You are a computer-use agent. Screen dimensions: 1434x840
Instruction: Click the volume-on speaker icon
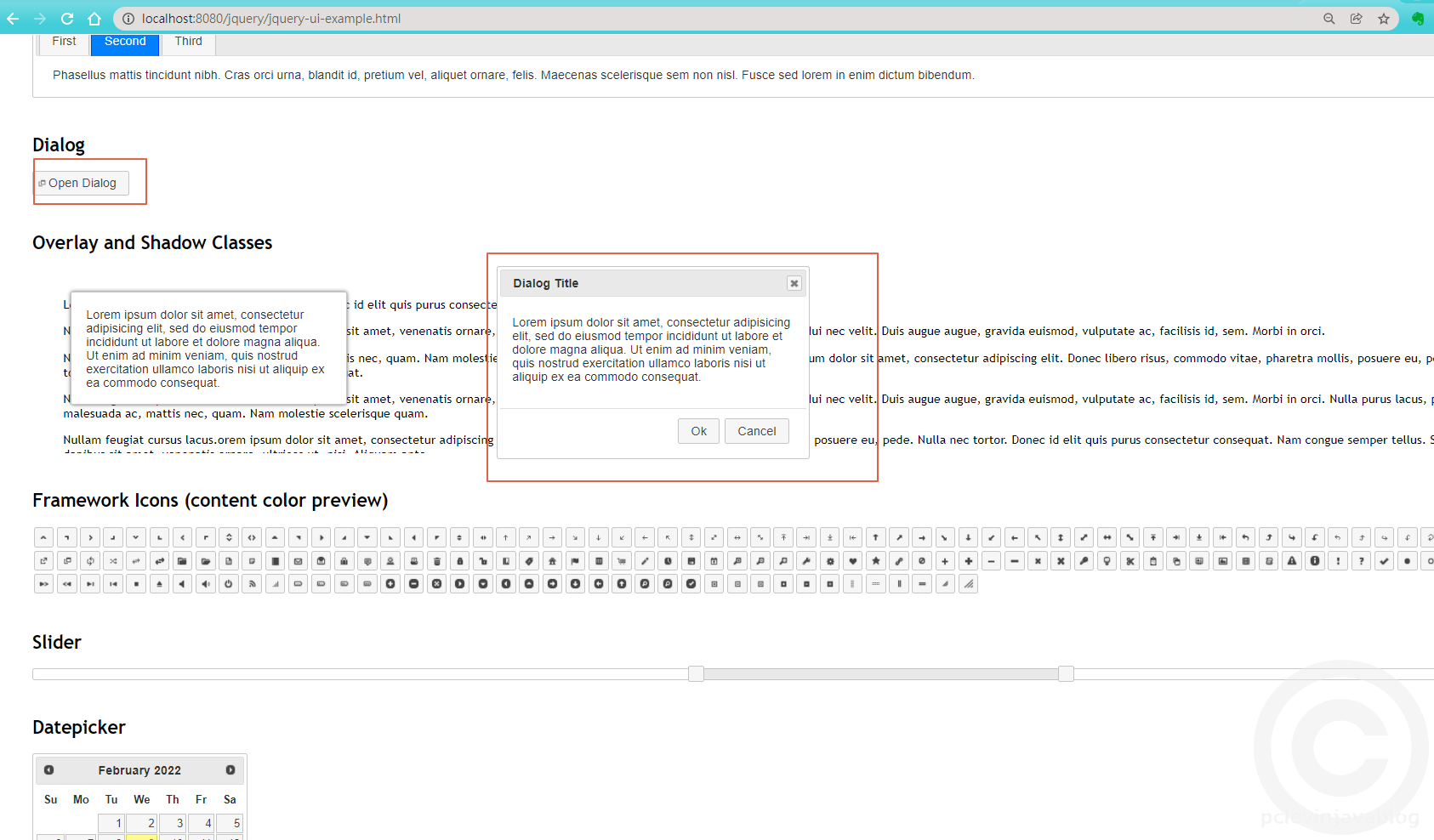205,584
